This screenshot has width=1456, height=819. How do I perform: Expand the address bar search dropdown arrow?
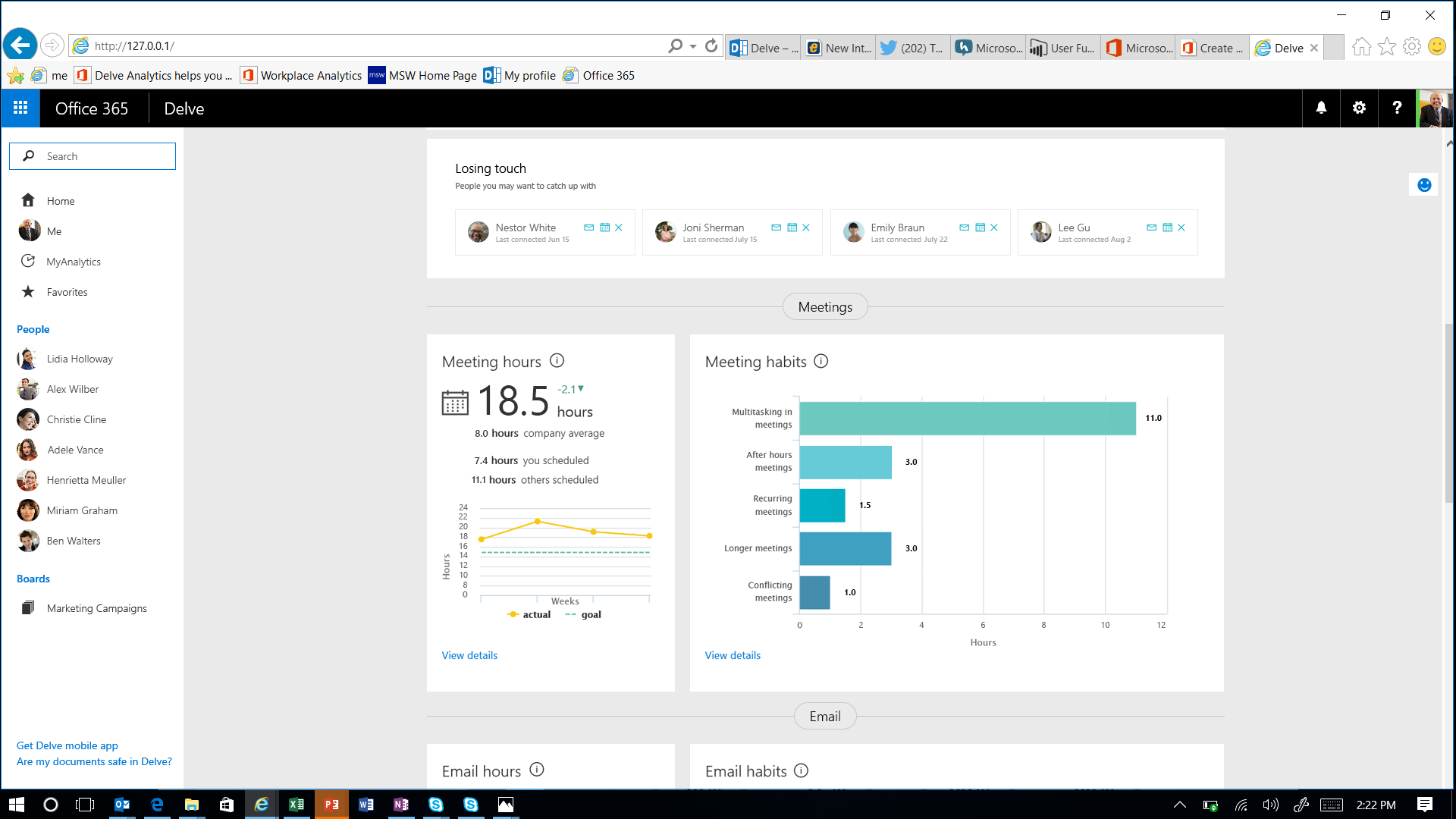pyautogui.click(x=693, y=46)
